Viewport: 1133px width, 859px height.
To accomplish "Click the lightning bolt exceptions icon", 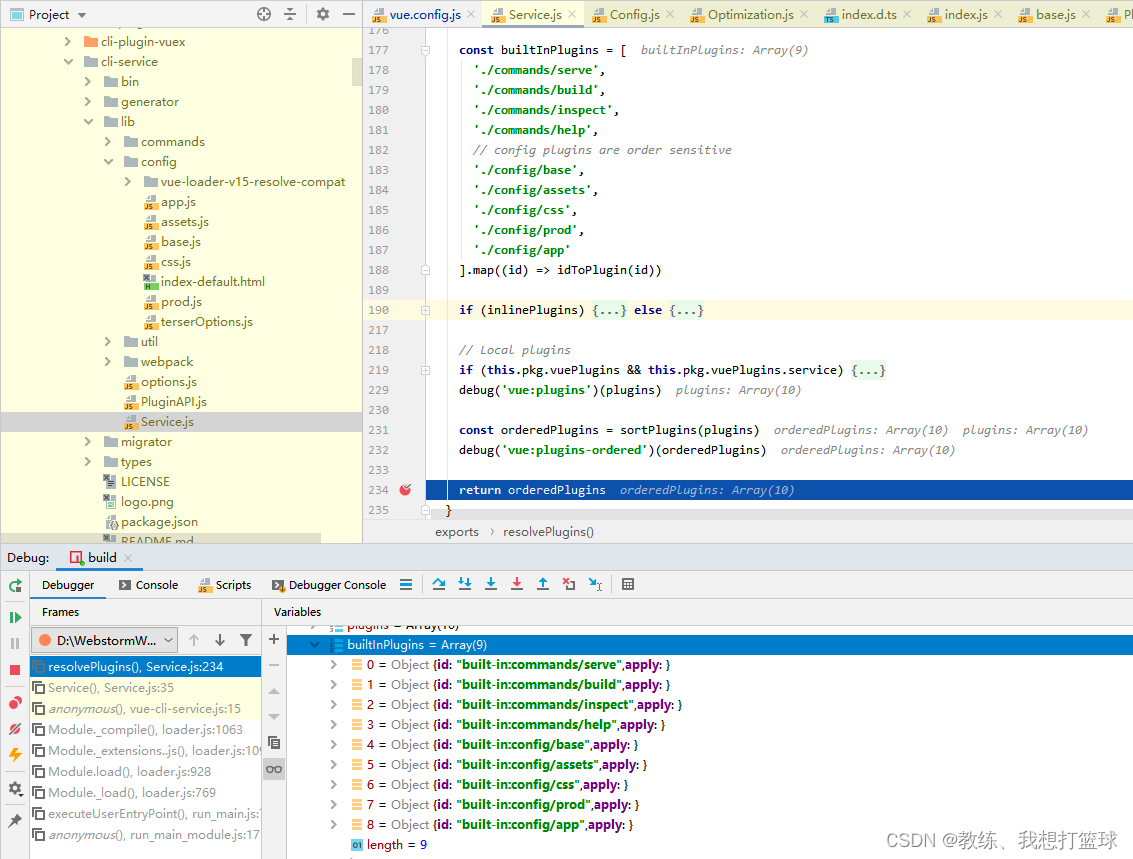I will tap(15, 755).
